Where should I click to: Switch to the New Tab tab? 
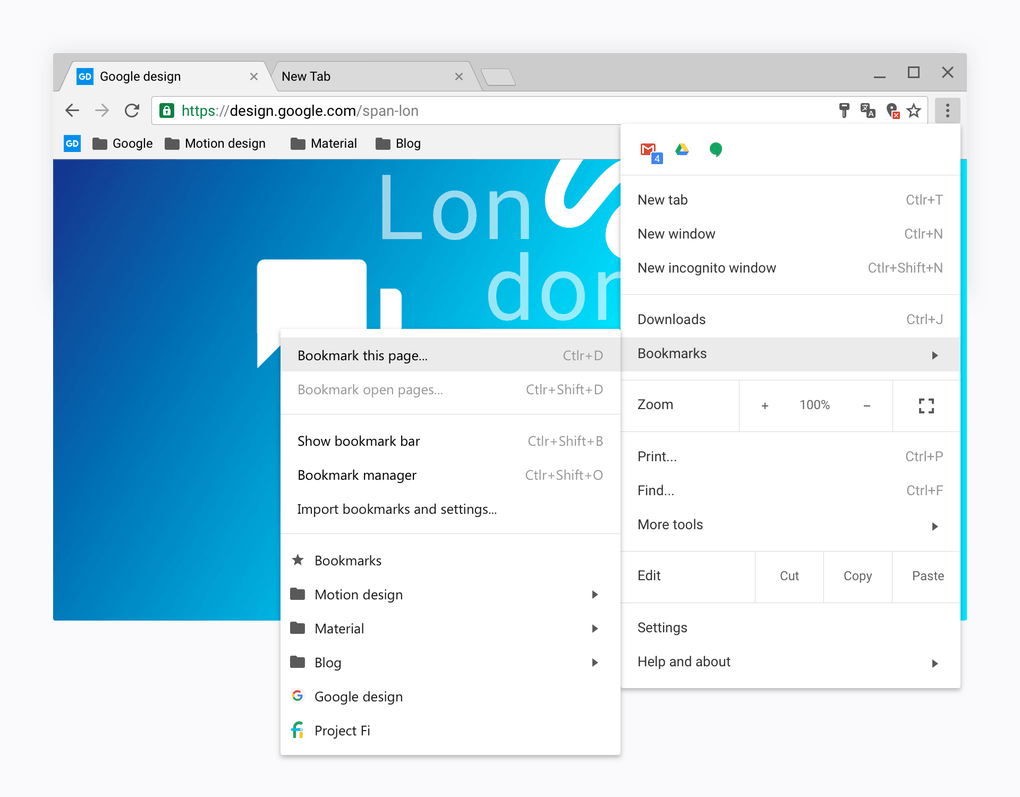click(x=366, y=76)
